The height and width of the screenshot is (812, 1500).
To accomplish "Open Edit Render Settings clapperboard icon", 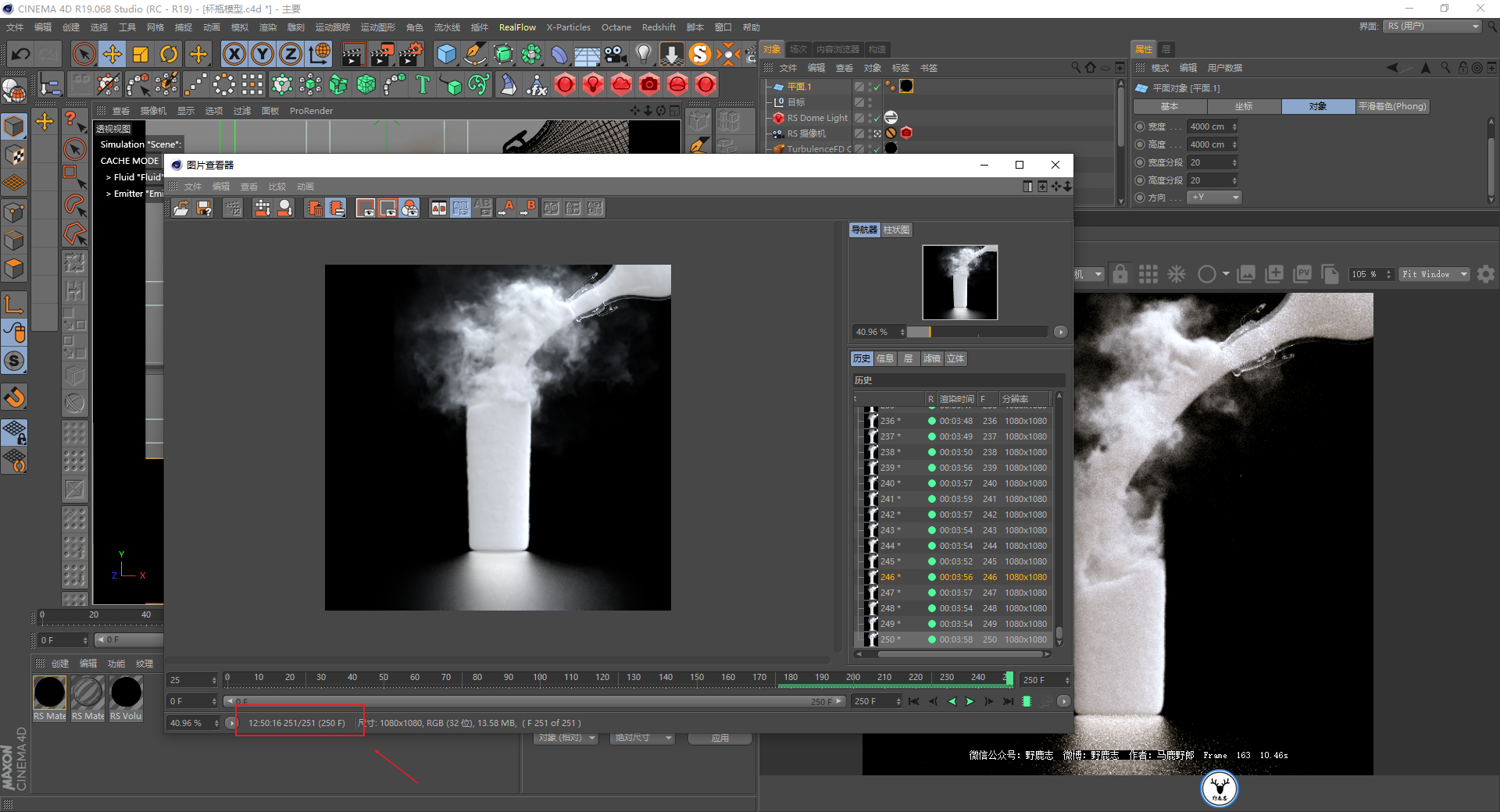I will click(410, 54).
